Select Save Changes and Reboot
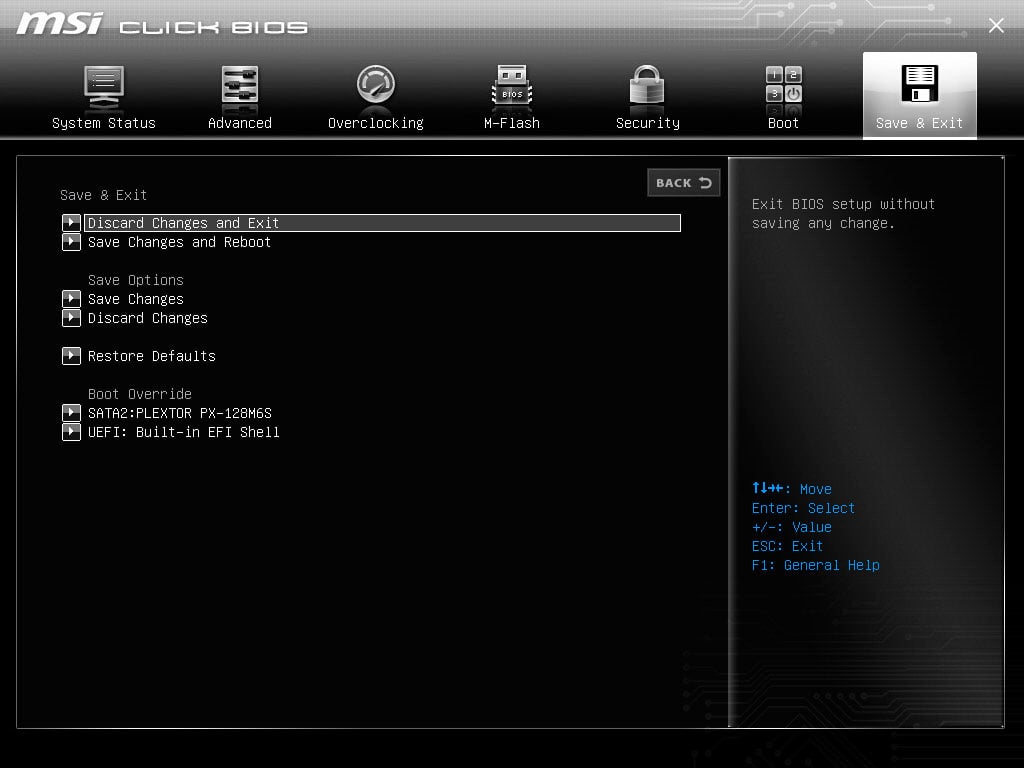Screen dimensions: 1024x768 180,242
